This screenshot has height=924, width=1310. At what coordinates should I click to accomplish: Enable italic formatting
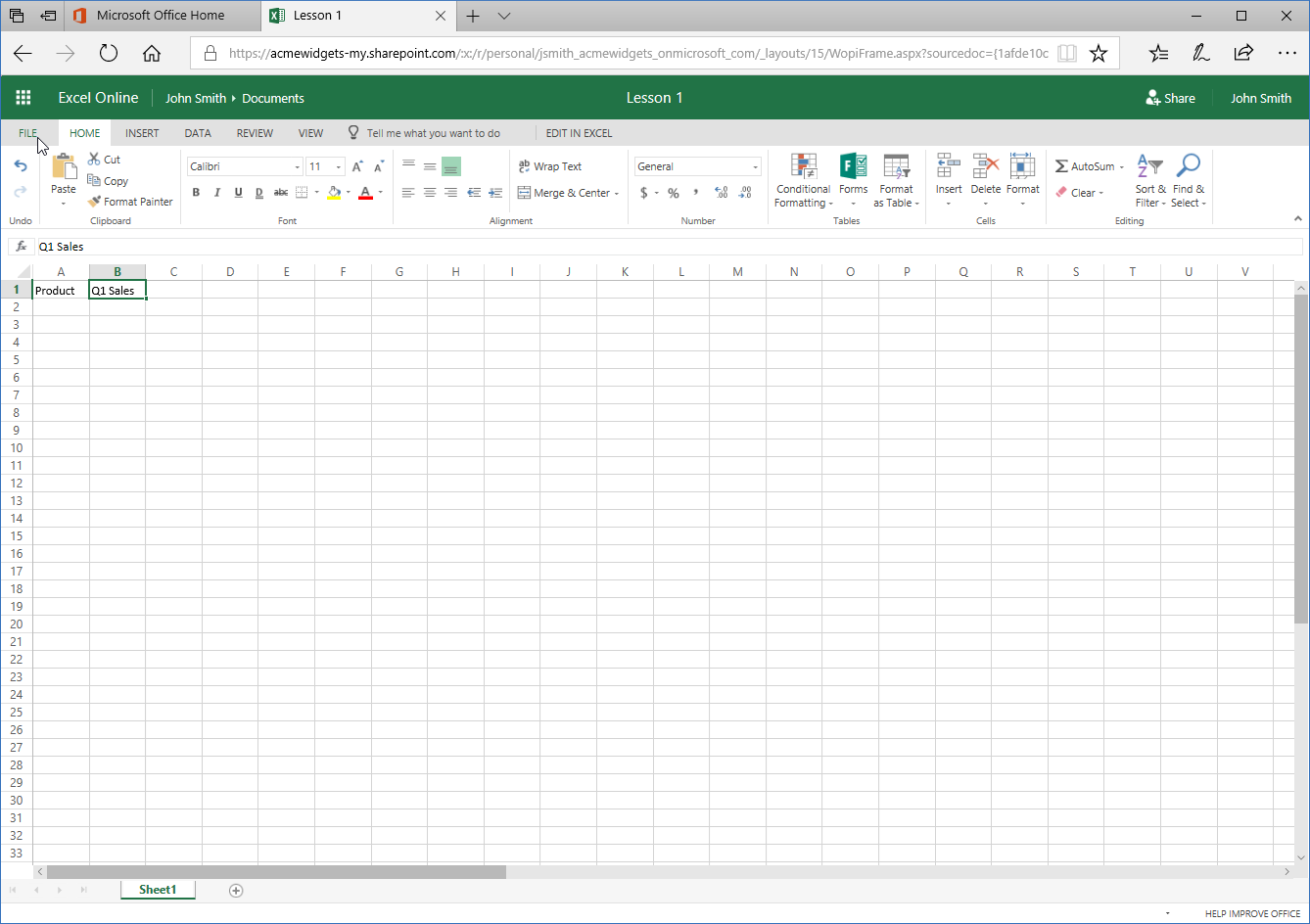tap(216, 192)
